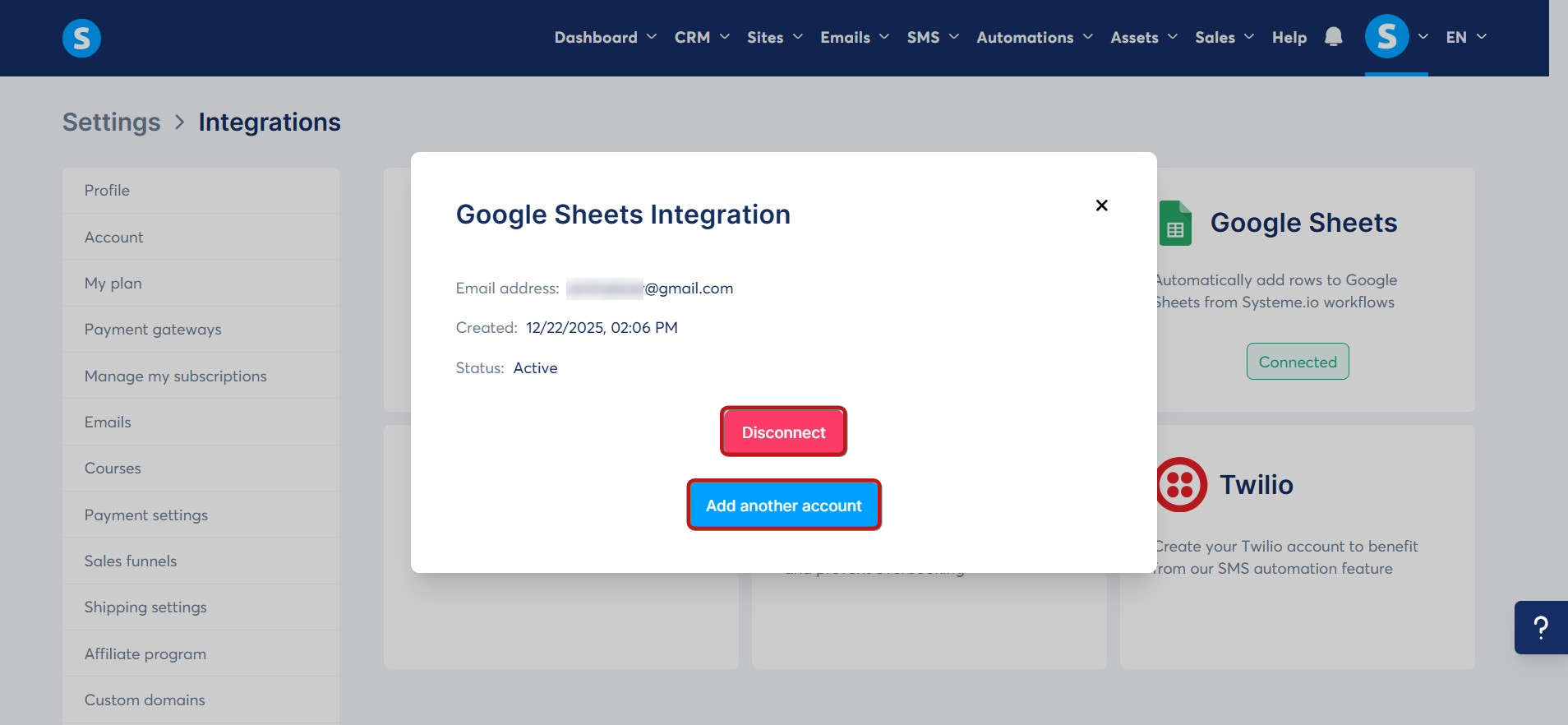Screen dimensions: 1568x725
Task: Expand the Automations dropdown menu
Action: pyautogui.click(x=1035, y=37)
